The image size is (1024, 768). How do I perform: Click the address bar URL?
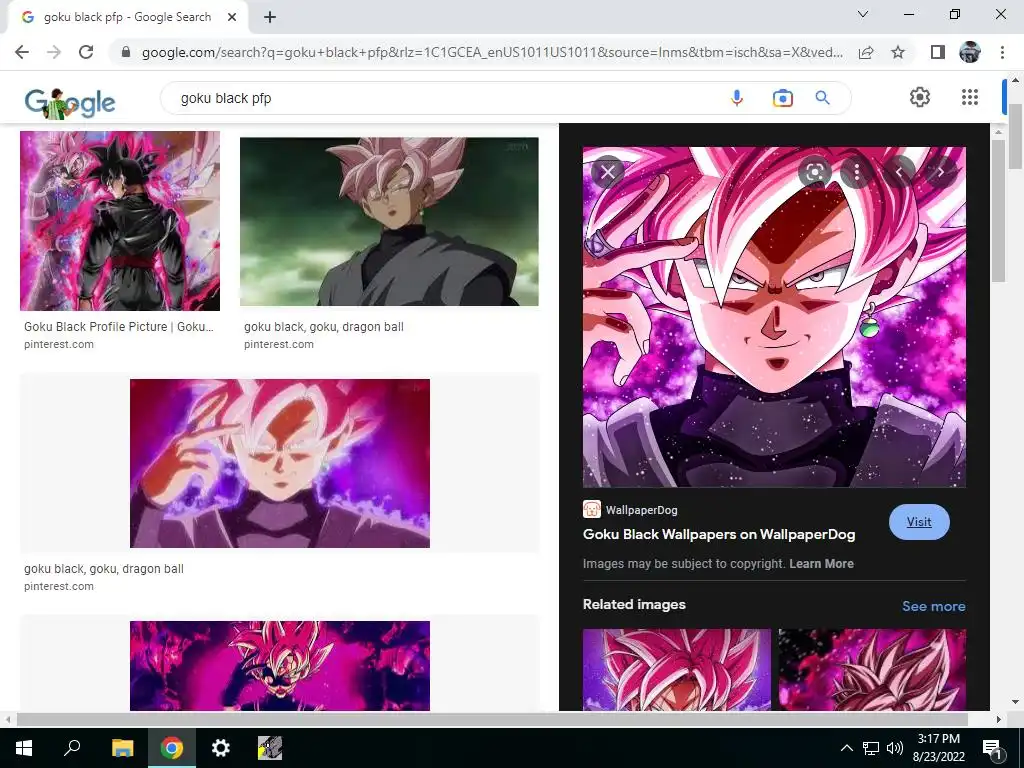(x=492, y=52)
